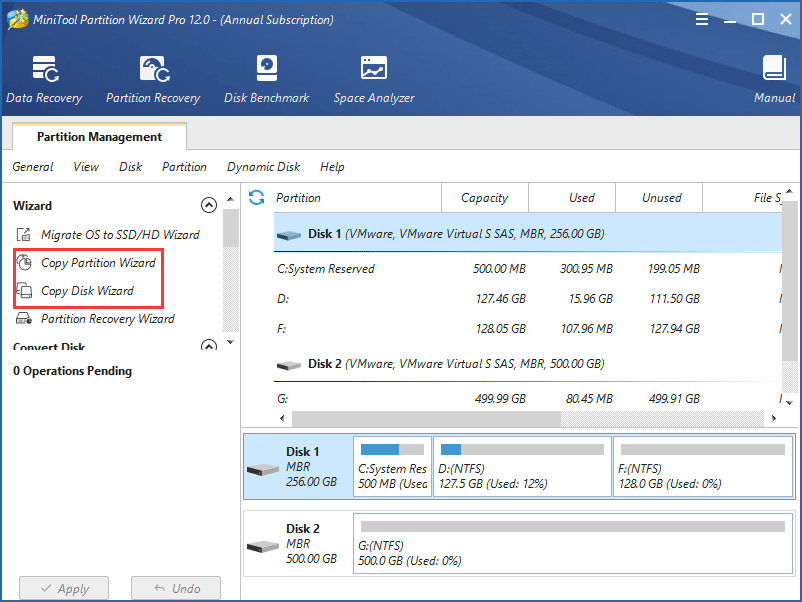Select D:(NTFS) block in disk map
The width and height of the screenshot is (802, 602).
coord(522,466)
